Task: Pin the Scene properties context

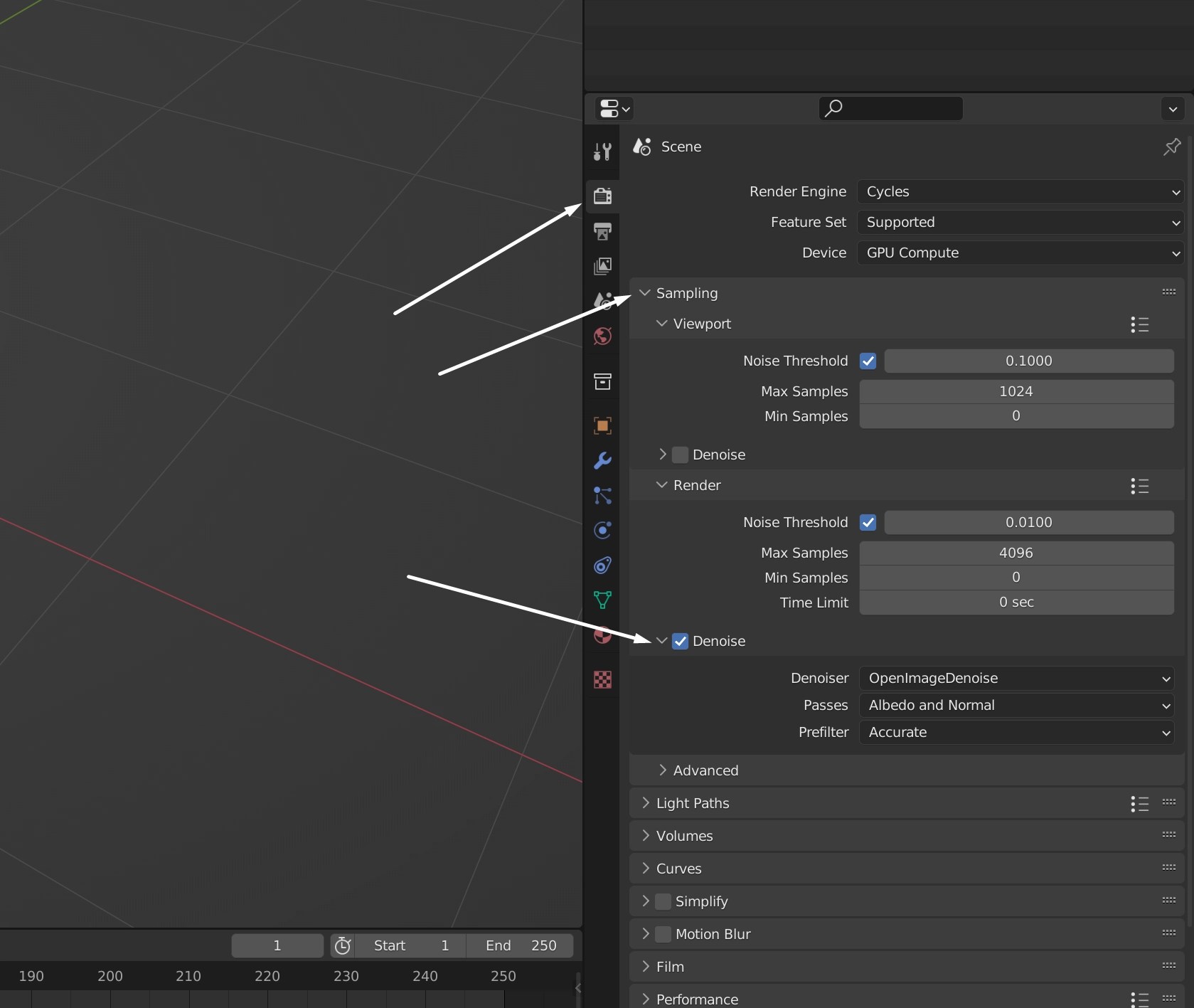Action: [x=1172, y=147]
